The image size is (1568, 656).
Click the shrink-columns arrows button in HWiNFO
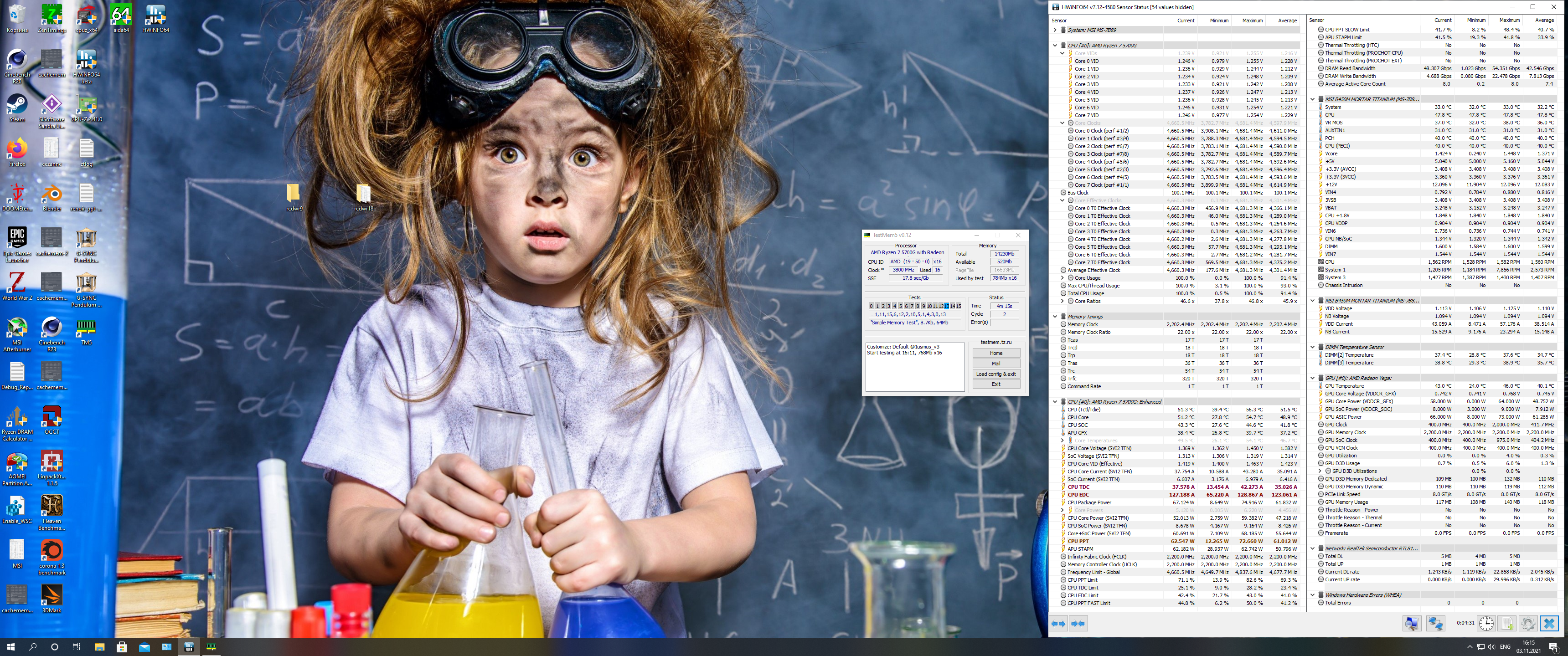click(1078, 624)
